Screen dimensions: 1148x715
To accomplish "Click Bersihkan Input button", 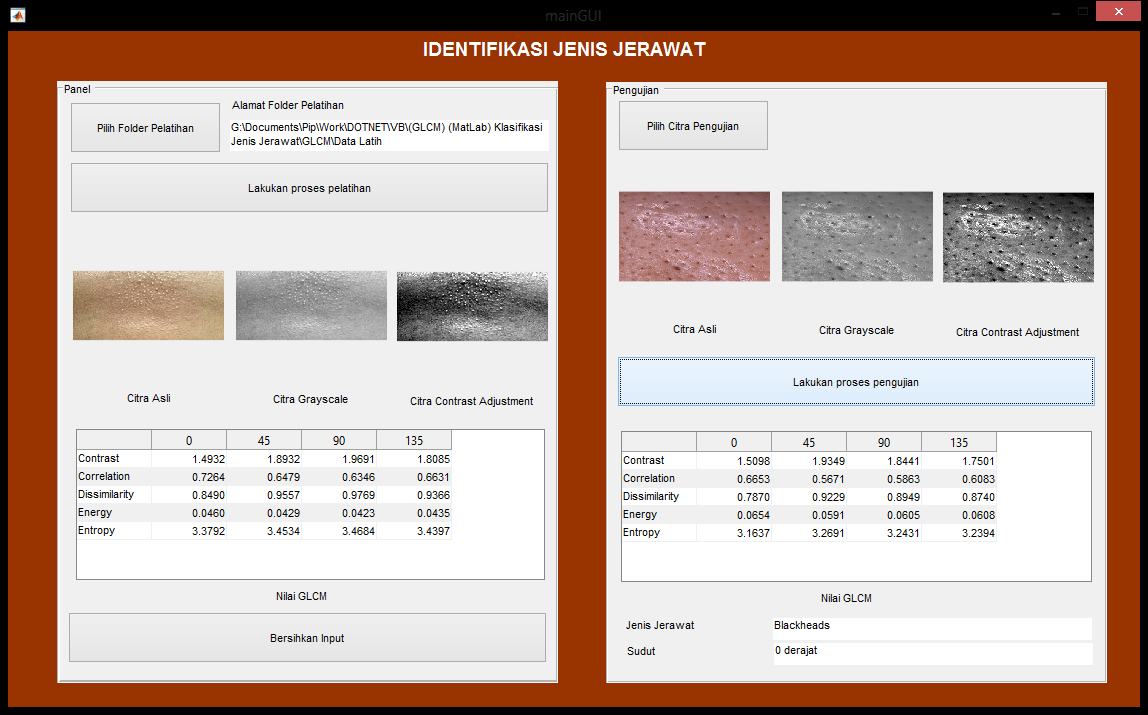I will coord(307,638).
